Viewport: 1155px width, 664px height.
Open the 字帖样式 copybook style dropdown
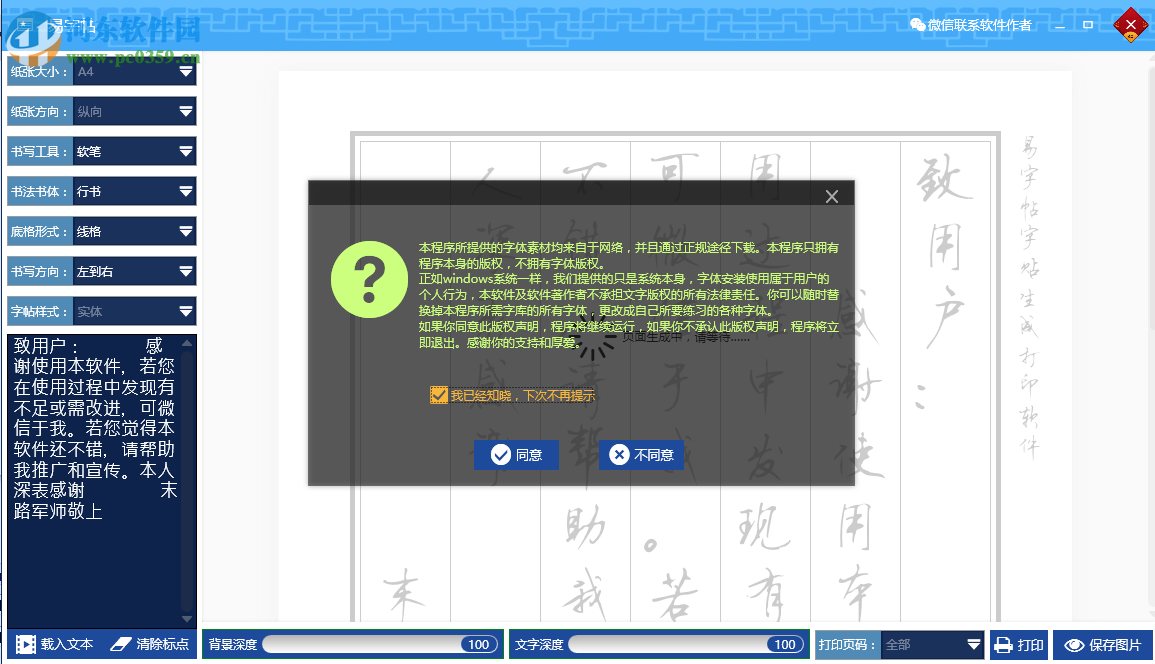(x=184, y=311)
